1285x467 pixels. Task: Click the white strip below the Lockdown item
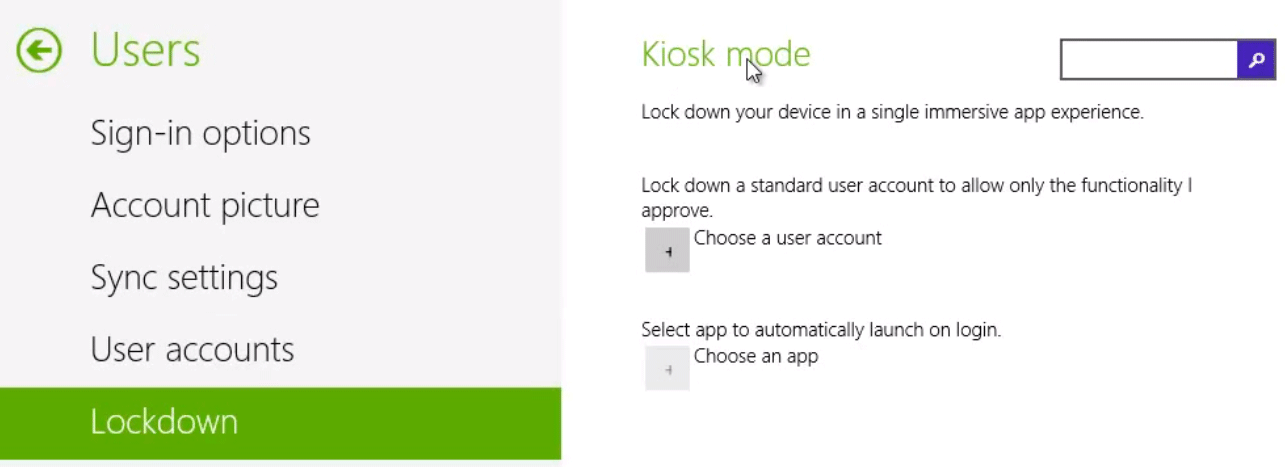click(280, 463)
